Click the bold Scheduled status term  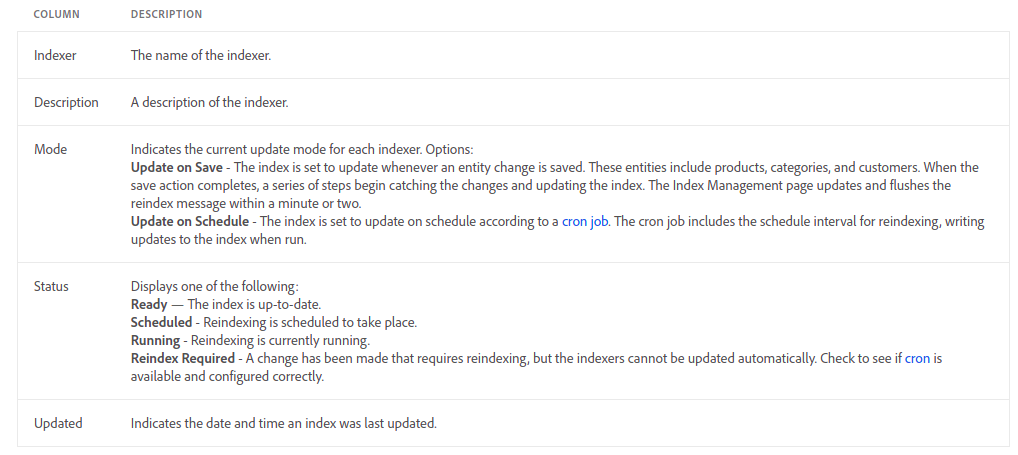click(161, 323)
